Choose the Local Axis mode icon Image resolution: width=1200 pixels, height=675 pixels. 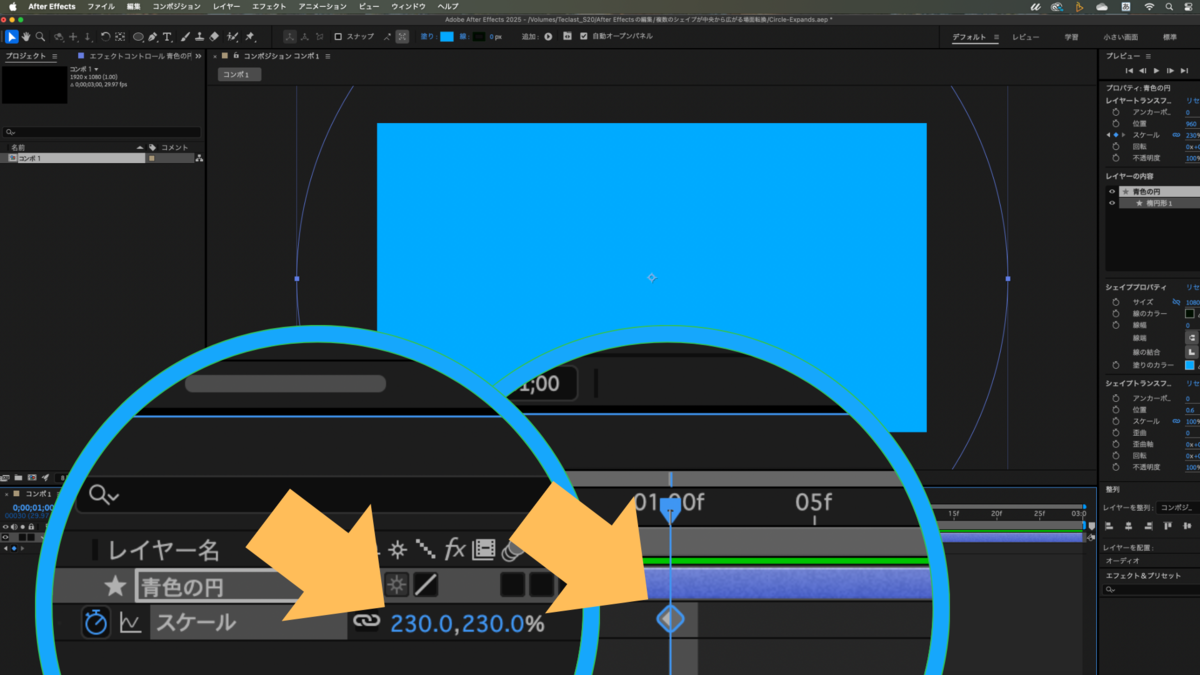[x=289, y=37]
